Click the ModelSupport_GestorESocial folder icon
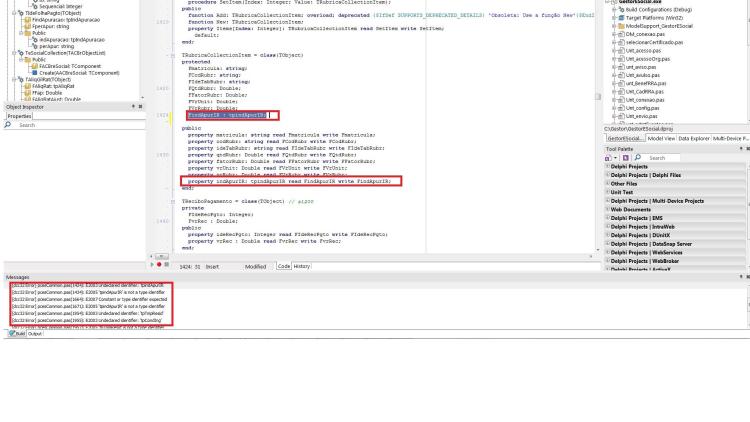 click(x=621, y=26)
